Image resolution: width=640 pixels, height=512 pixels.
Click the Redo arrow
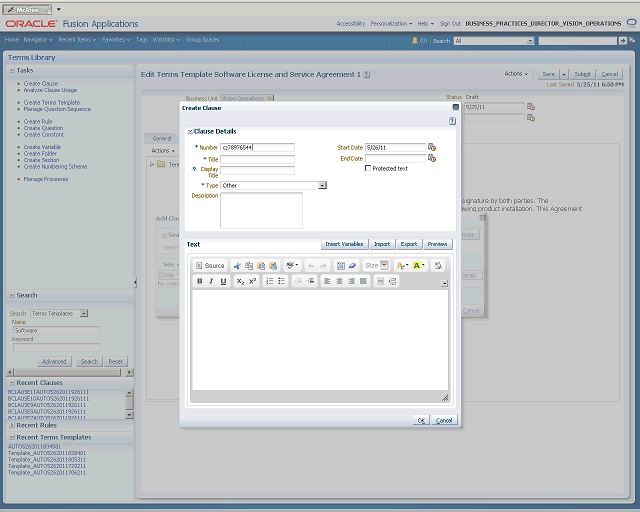pos(323,266)
